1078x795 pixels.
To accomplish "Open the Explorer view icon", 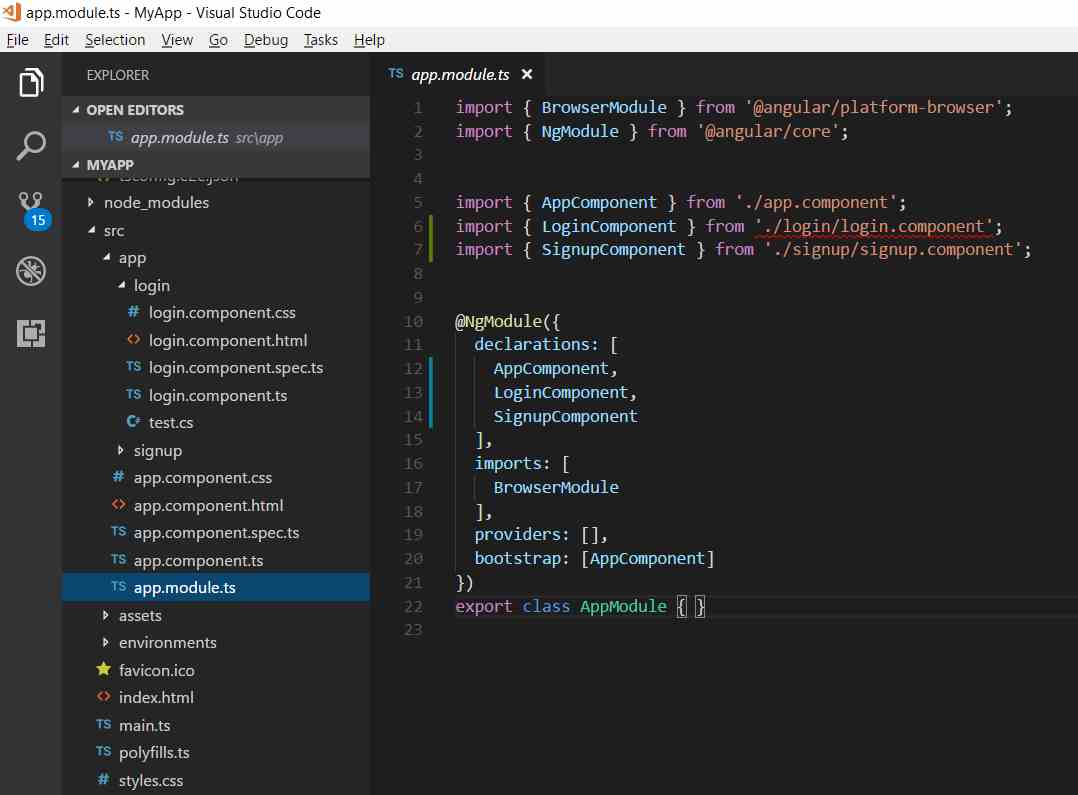I will (30, 81).
